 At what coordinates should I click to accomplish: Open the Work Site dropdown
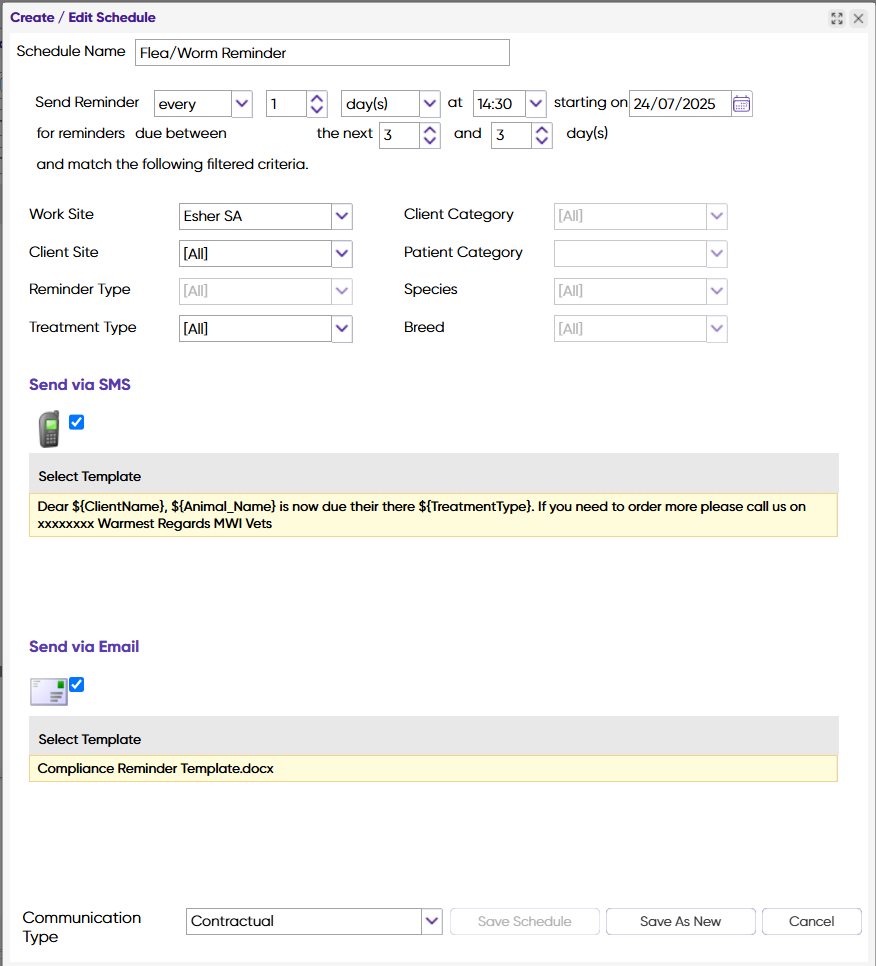[x=342, y=216]
